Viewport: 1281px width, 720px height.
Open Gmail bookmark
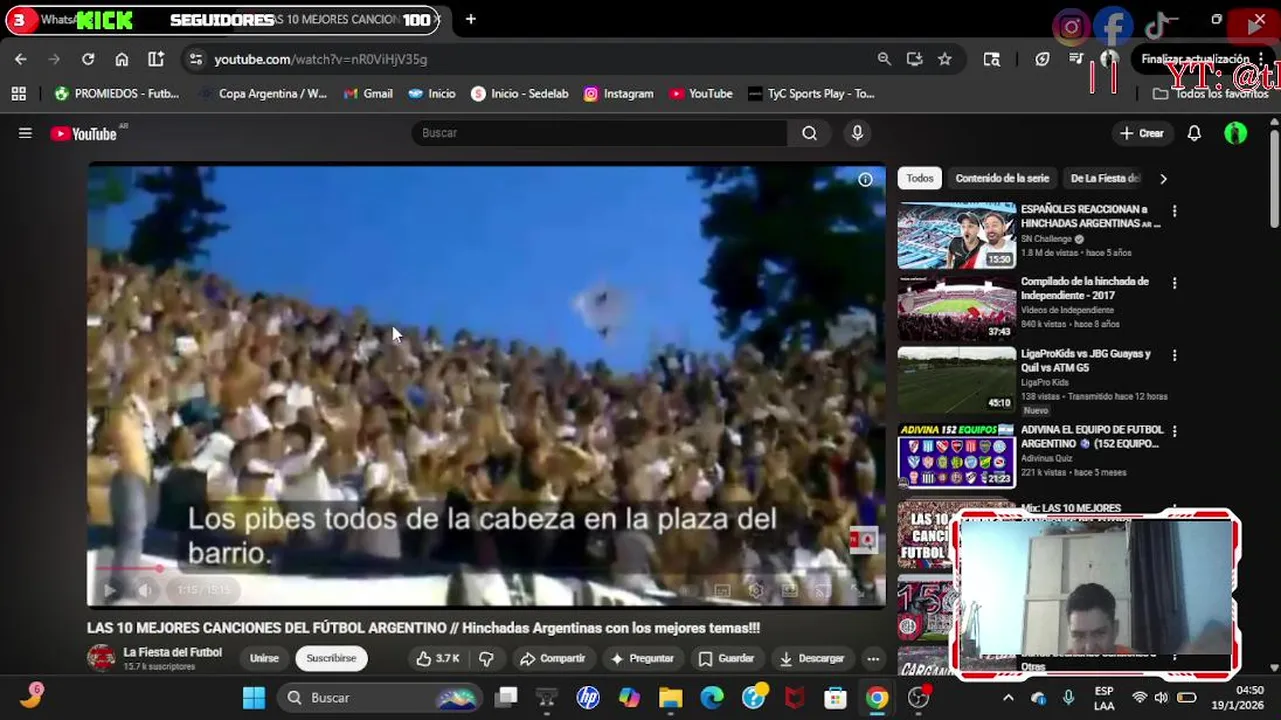368,93
